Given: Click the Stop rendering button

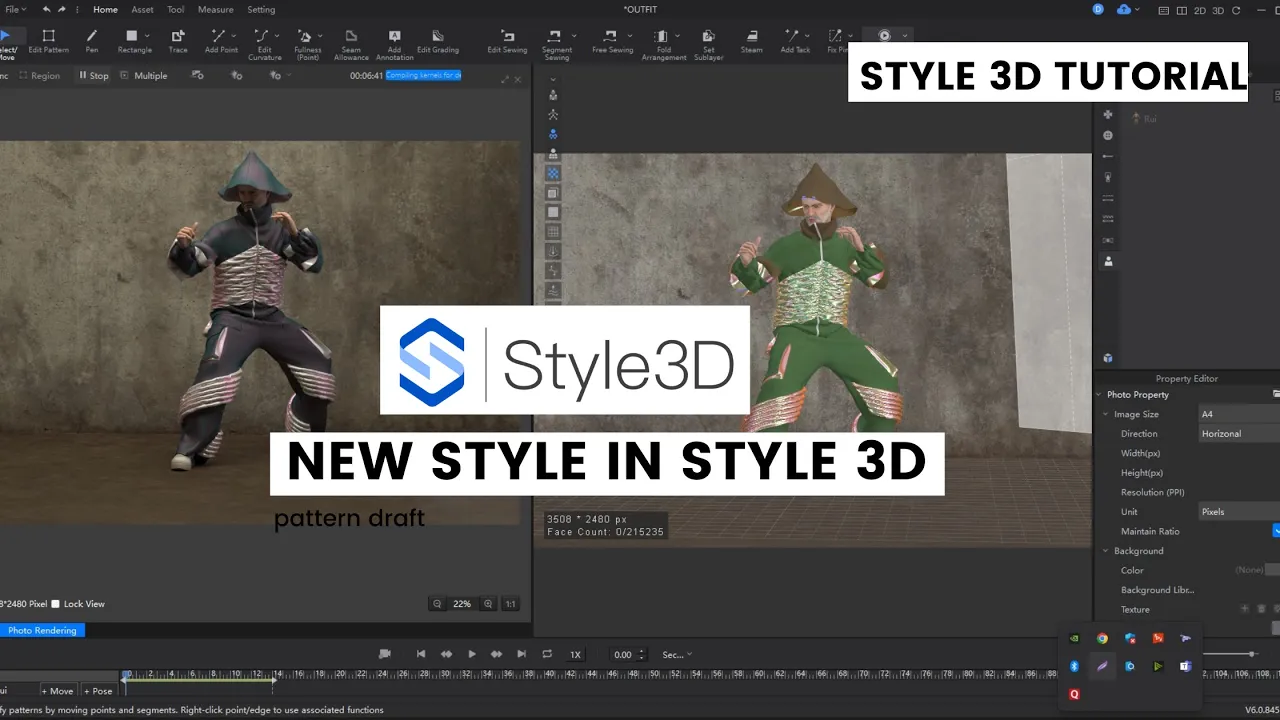Looking at the screenshot, I should coord(93,76).
